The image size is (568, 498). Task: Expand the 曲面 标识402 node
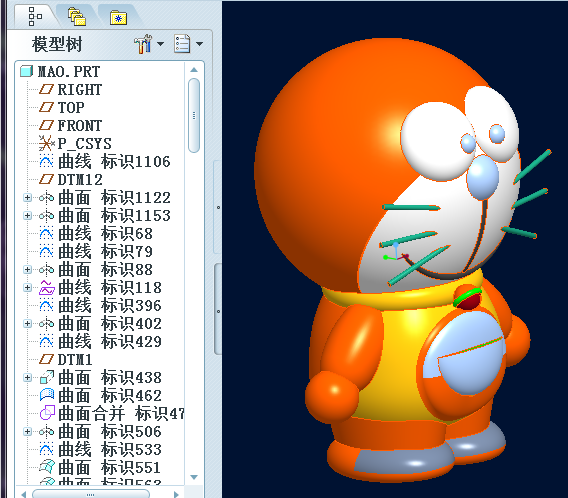[28, 323]
